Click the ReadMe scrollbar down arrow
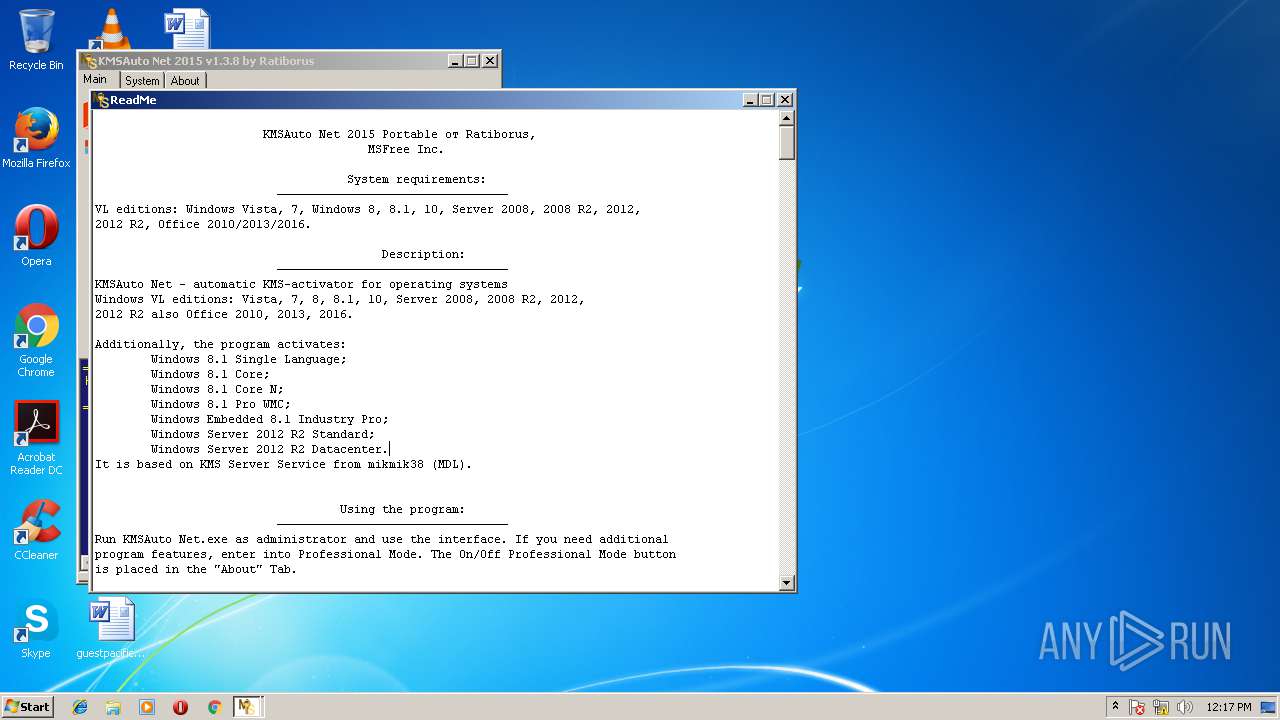1280x720 pixels. pos(787,582)
